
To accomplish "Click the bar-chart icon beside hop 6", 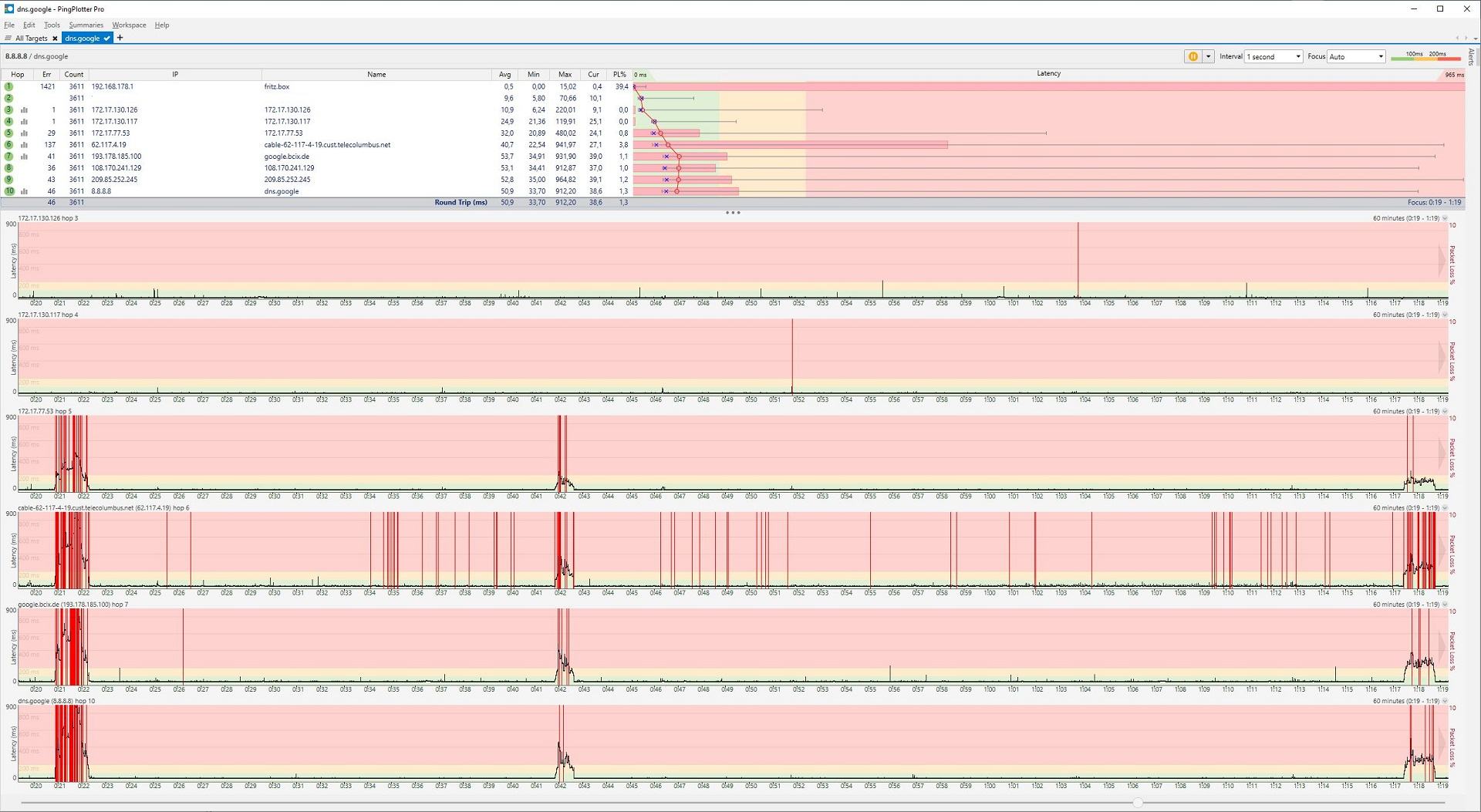I will (x=25, y=144).
